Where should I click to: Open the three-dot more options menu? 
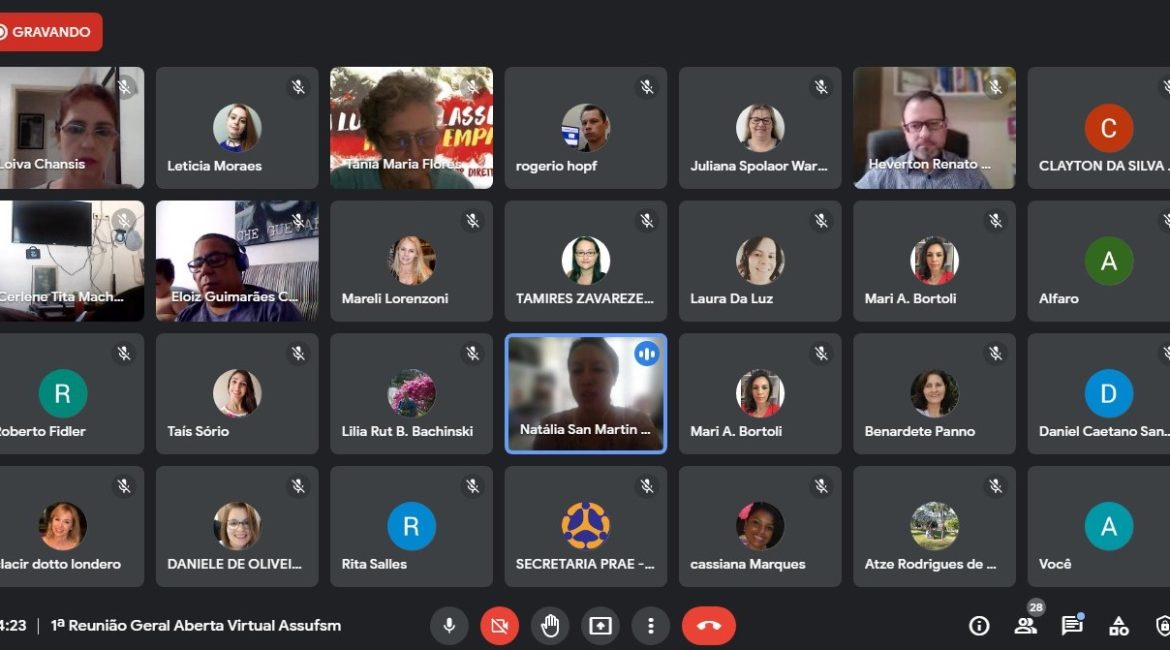point(651,626)
